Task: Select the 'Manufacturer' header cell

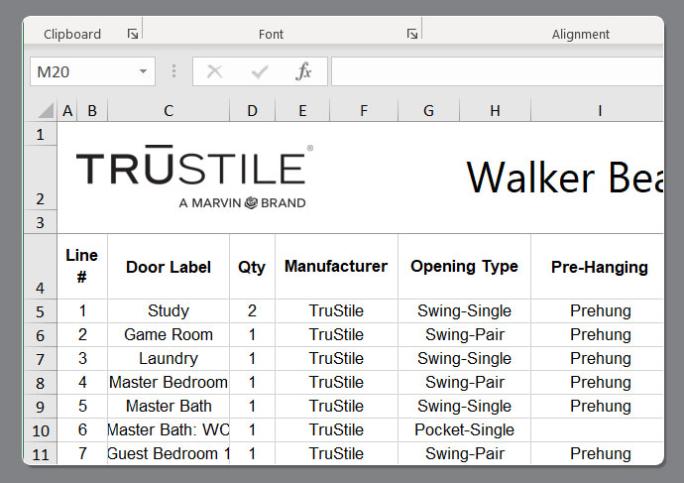Action: (336, 267)
